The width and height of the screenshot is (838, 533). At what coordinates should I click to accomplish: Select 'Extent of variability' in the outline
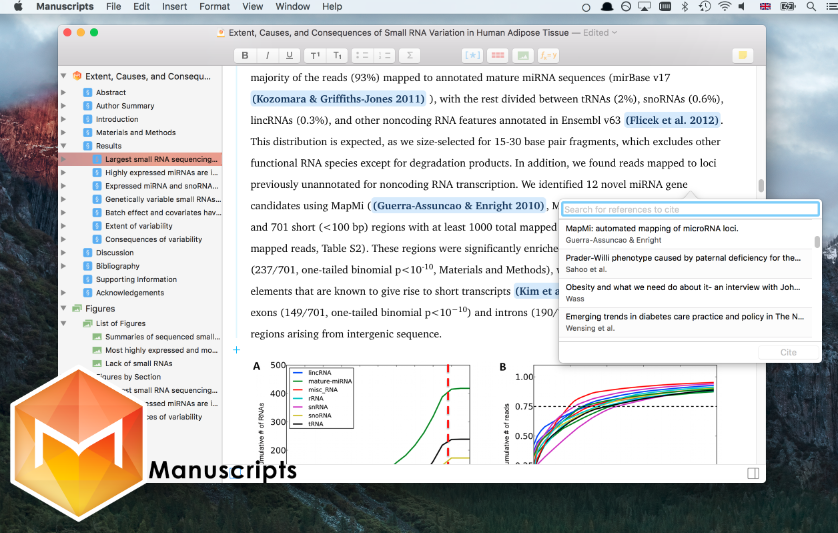[x=140, y=226]
